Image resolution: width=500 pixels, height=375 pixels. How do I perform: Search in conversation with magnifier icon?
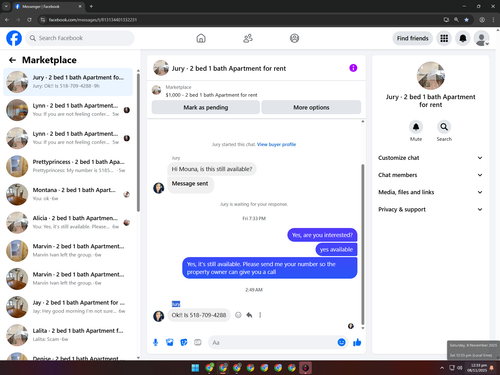[444, 127]
